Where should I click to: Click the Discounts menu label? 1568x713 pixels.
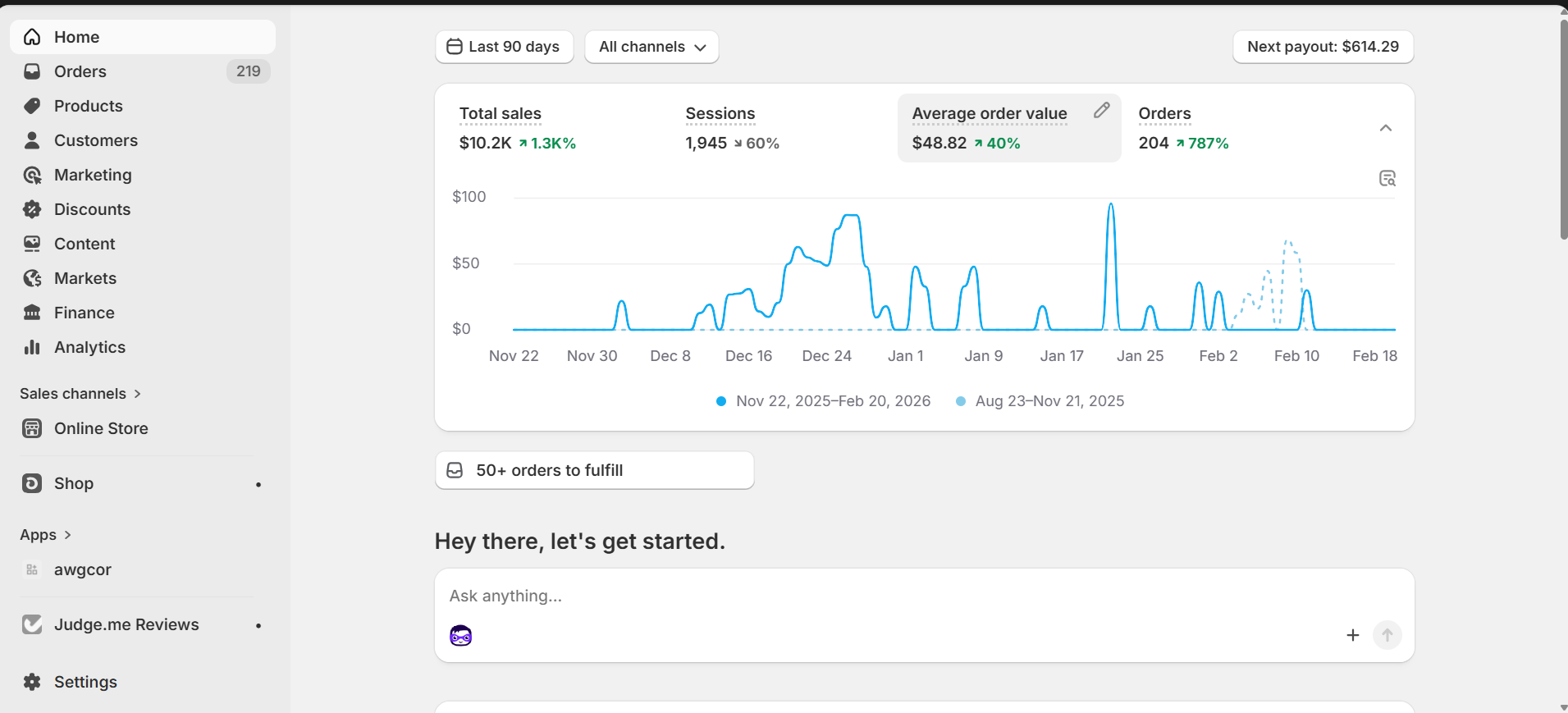(92, 209)
